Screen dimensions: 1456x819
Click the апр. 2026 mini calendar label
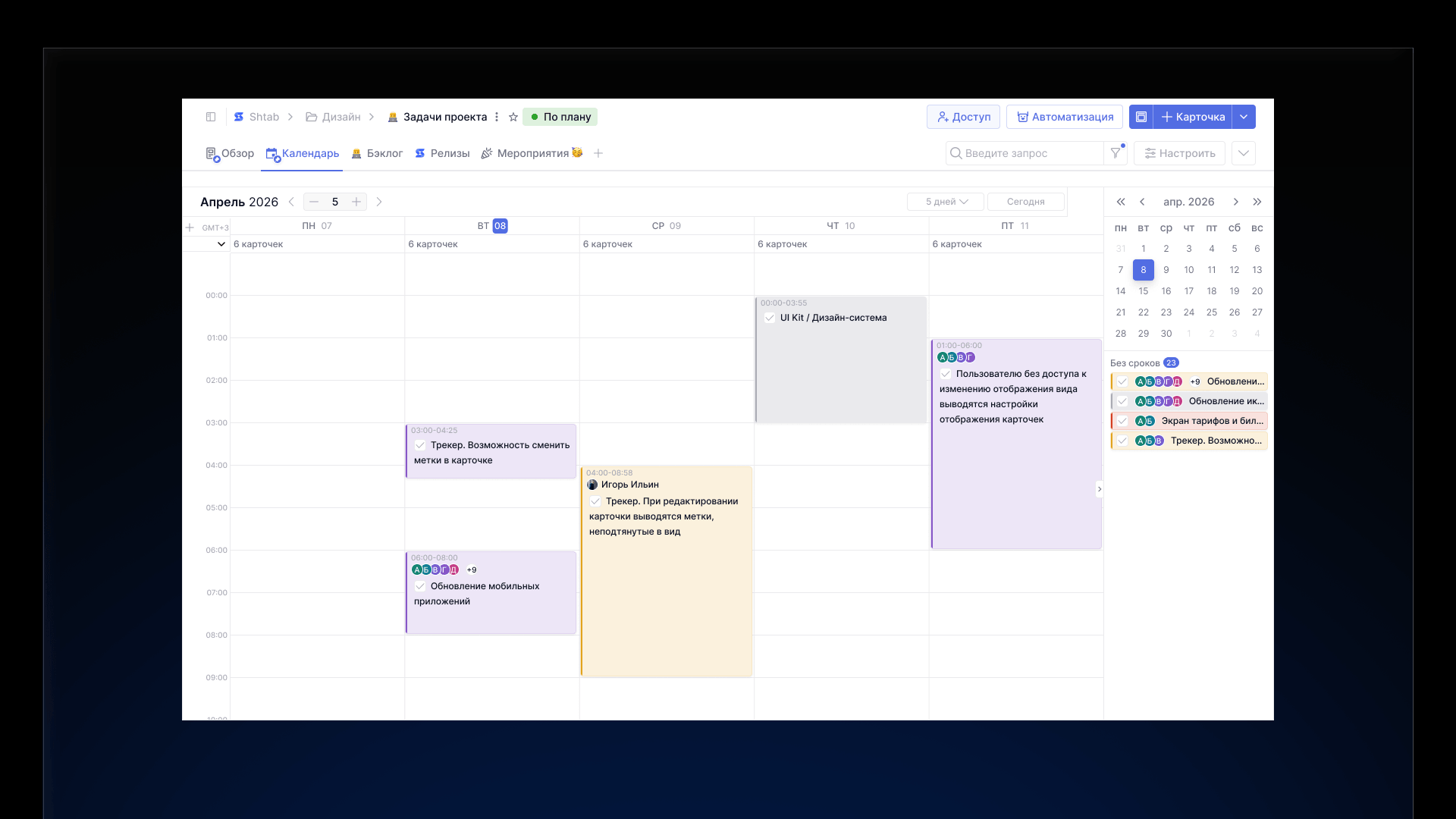click(x=1189, y=202)
